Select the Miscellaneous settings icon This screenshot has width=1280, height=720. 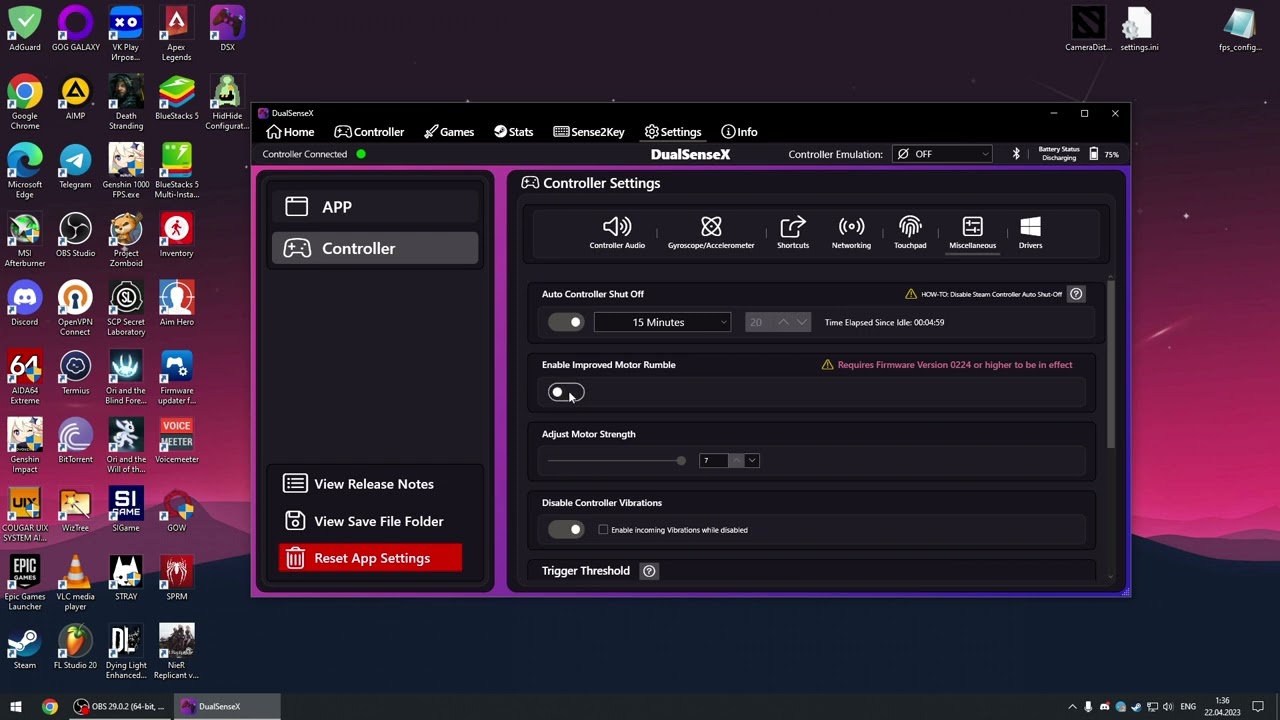click(x=972, y=232)
